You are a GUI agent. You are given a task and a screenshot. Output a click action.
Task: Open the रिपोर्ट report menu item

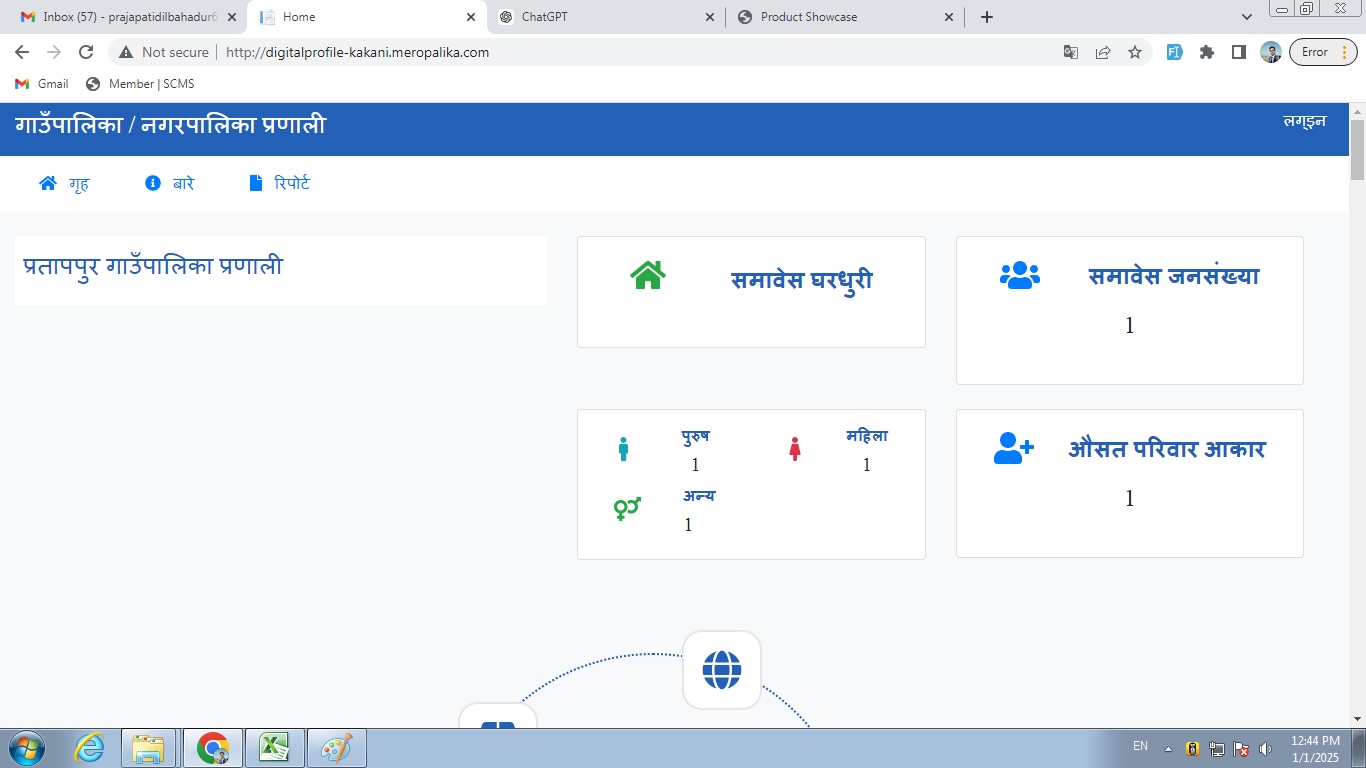tap(279, 184)
